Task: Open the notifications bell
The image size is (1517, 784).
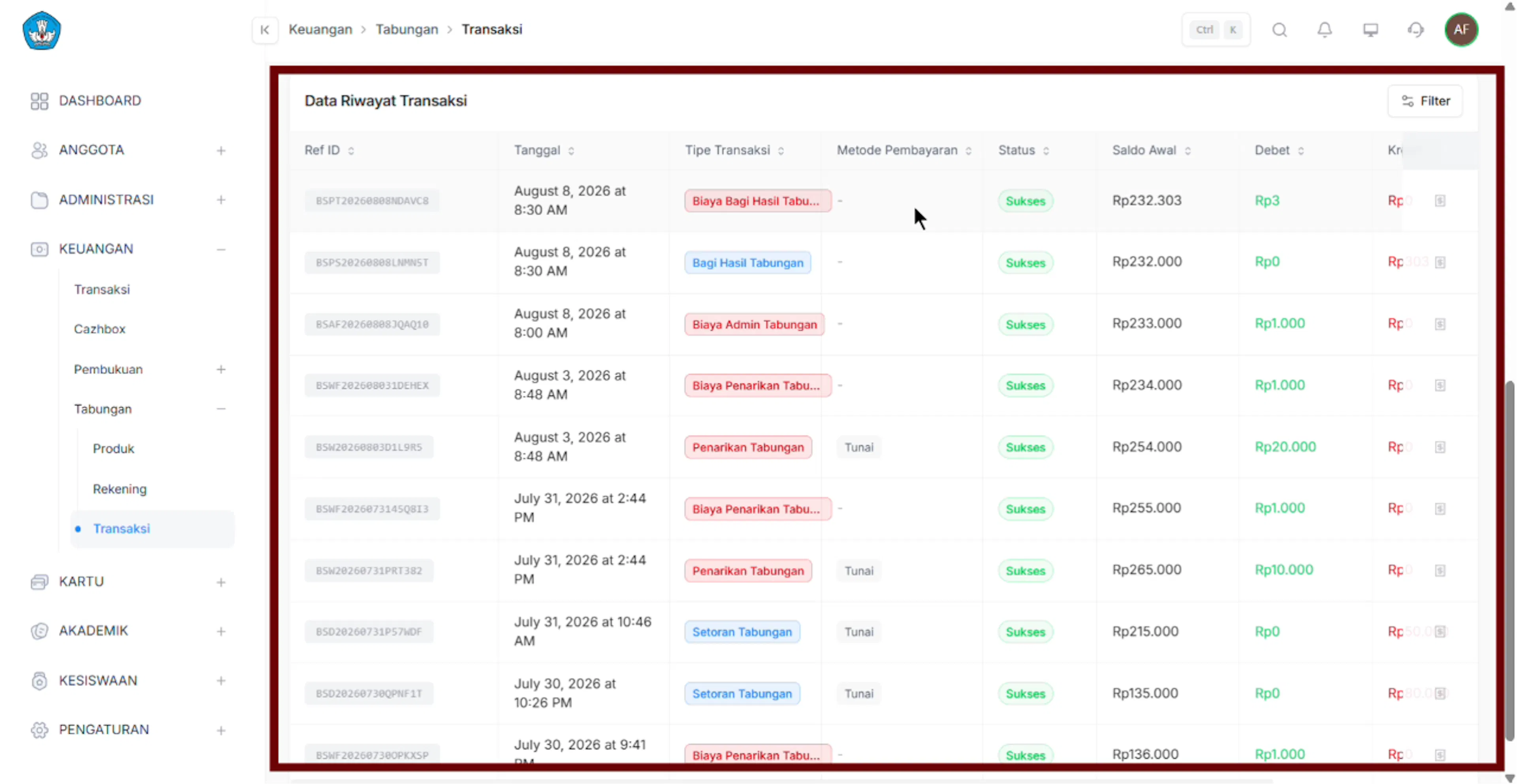Action: tap(1325, 30)
